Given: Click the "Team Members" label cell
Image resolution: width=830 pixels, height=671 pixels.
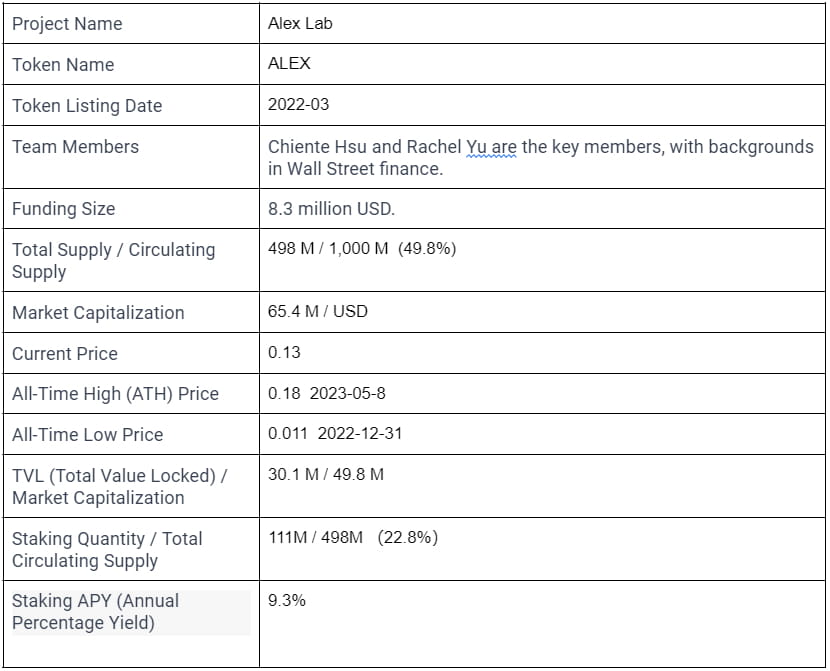Looking at the screenshot, I should 75,147.
